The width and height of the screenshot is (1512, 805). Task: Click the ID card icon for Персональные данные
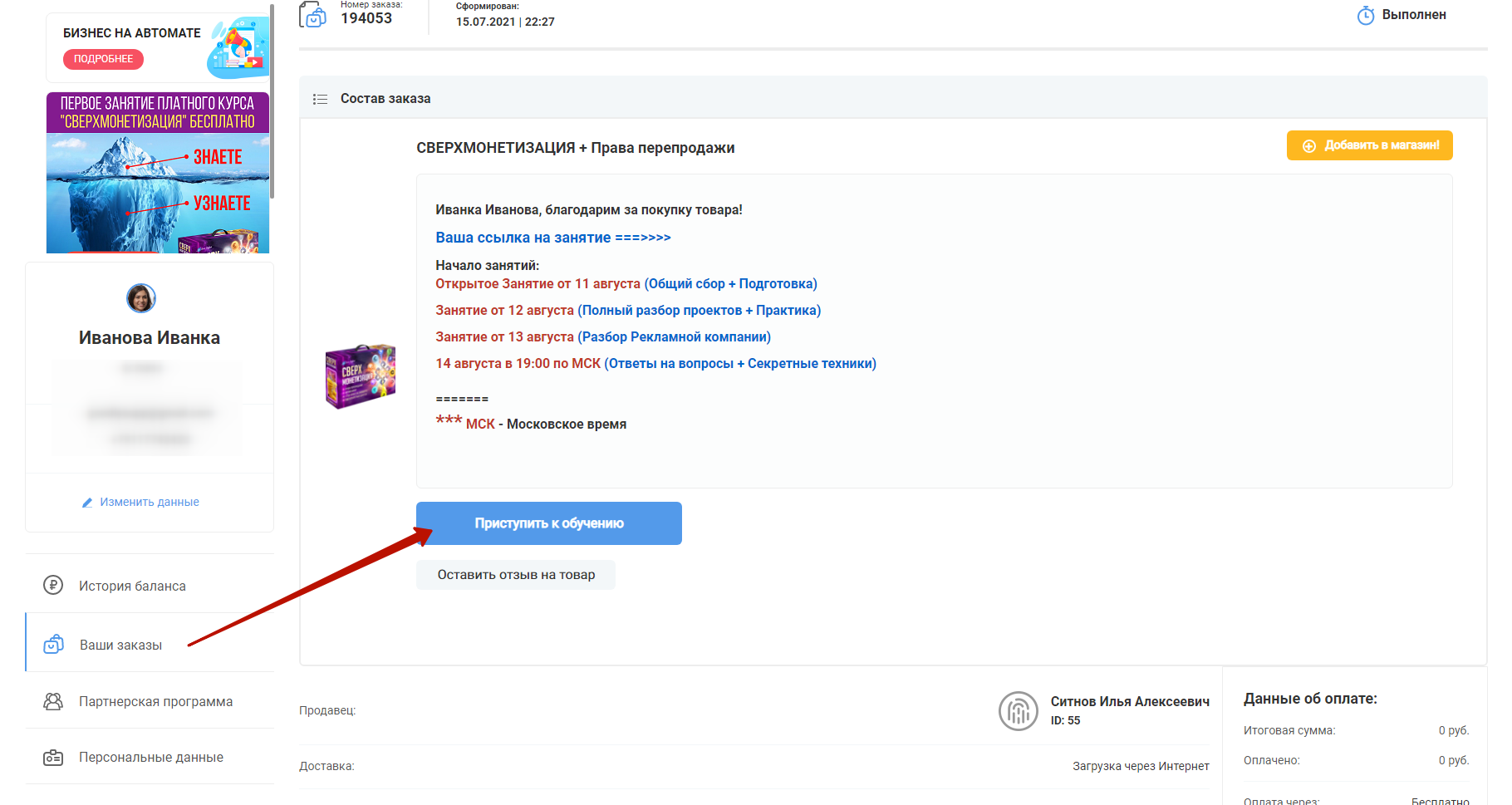click(x=53, y=757)
